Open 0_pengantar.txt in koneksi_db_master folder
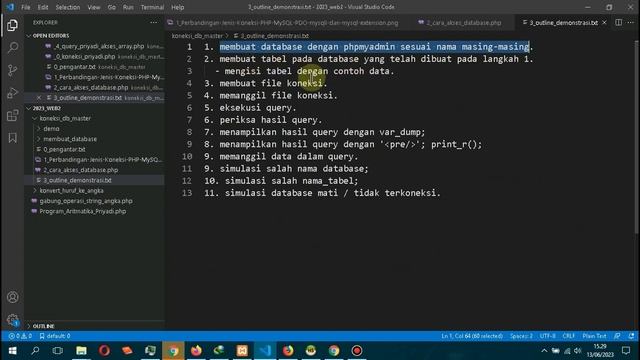Viewport: 640px width, 360px height. point(64,149)
